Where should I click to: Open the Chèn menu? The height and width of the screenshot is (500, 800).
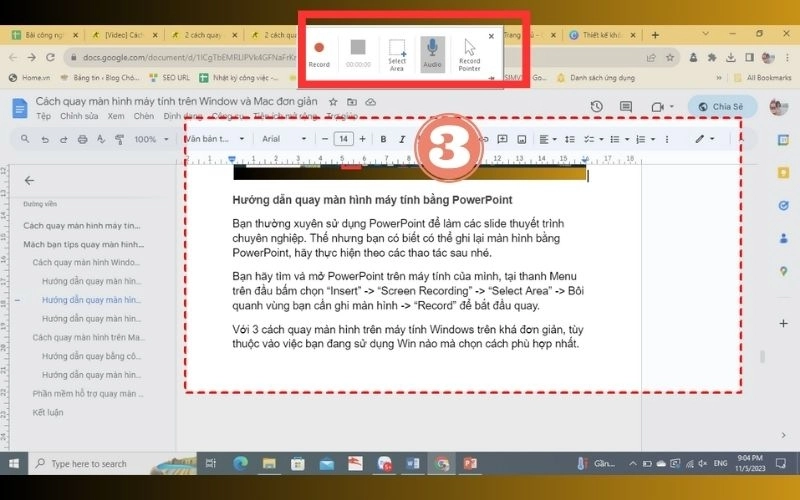coord(143,116)
